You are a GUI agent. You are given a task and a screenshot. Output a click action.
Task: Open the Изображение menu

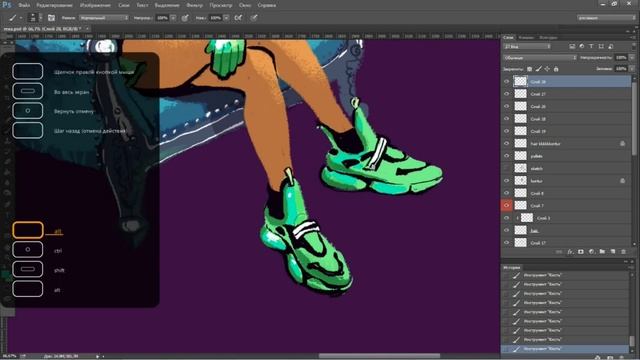tap(95, 5)
